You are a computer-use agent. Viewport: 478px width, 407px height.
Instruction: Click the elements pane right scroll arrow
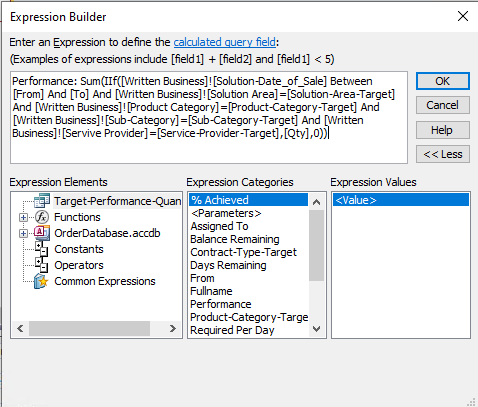point(172,329)
